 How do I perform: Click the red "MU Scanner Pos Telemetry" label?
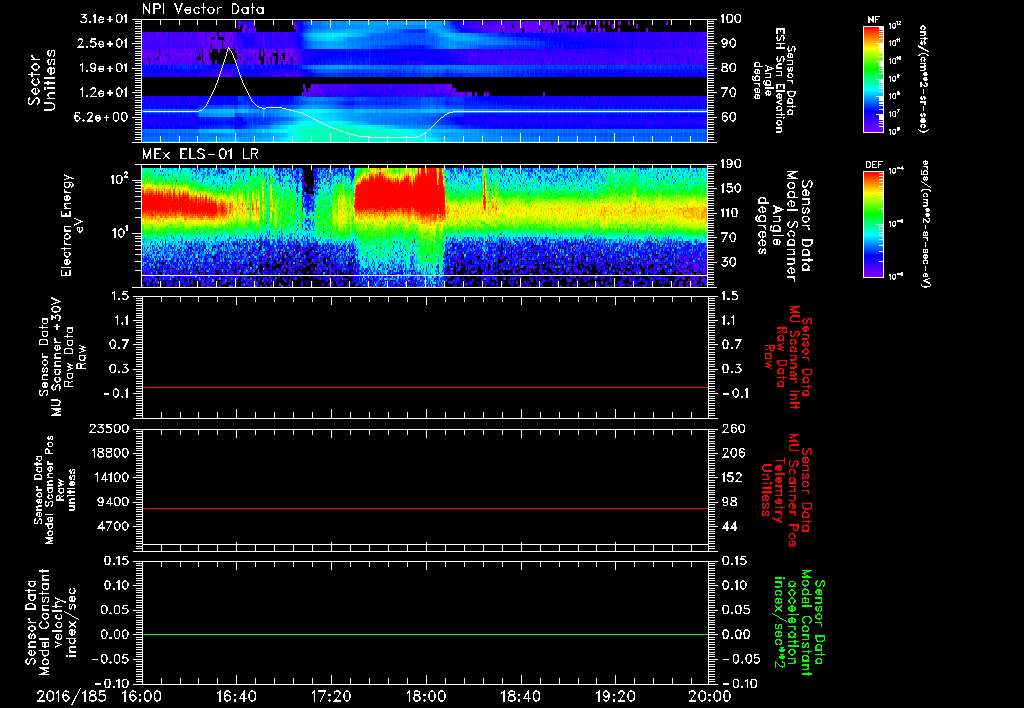click(x=786, y=490)
